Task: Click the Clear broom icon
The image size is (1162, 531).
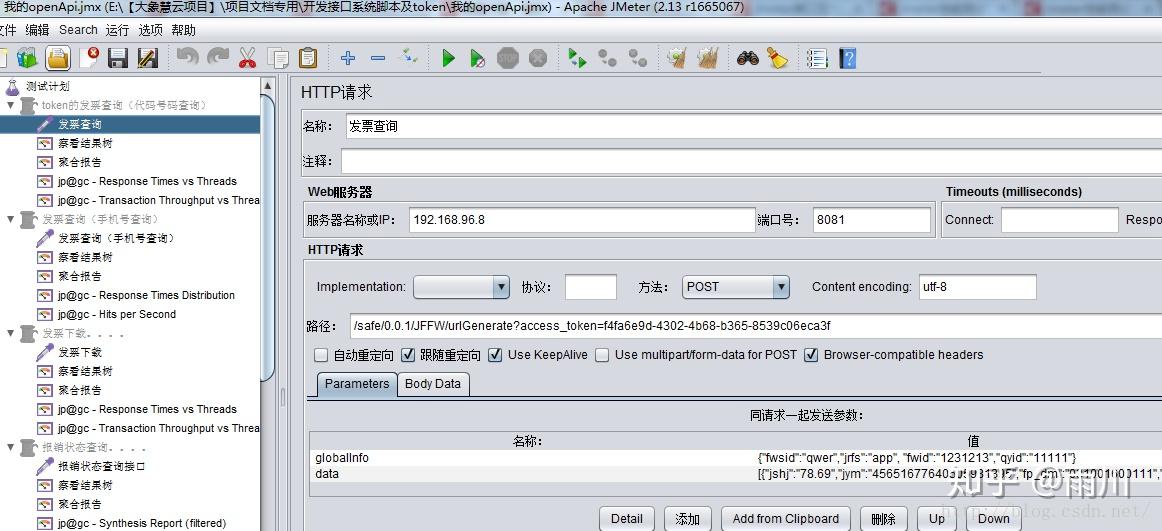Action: [x=677, y=58]
